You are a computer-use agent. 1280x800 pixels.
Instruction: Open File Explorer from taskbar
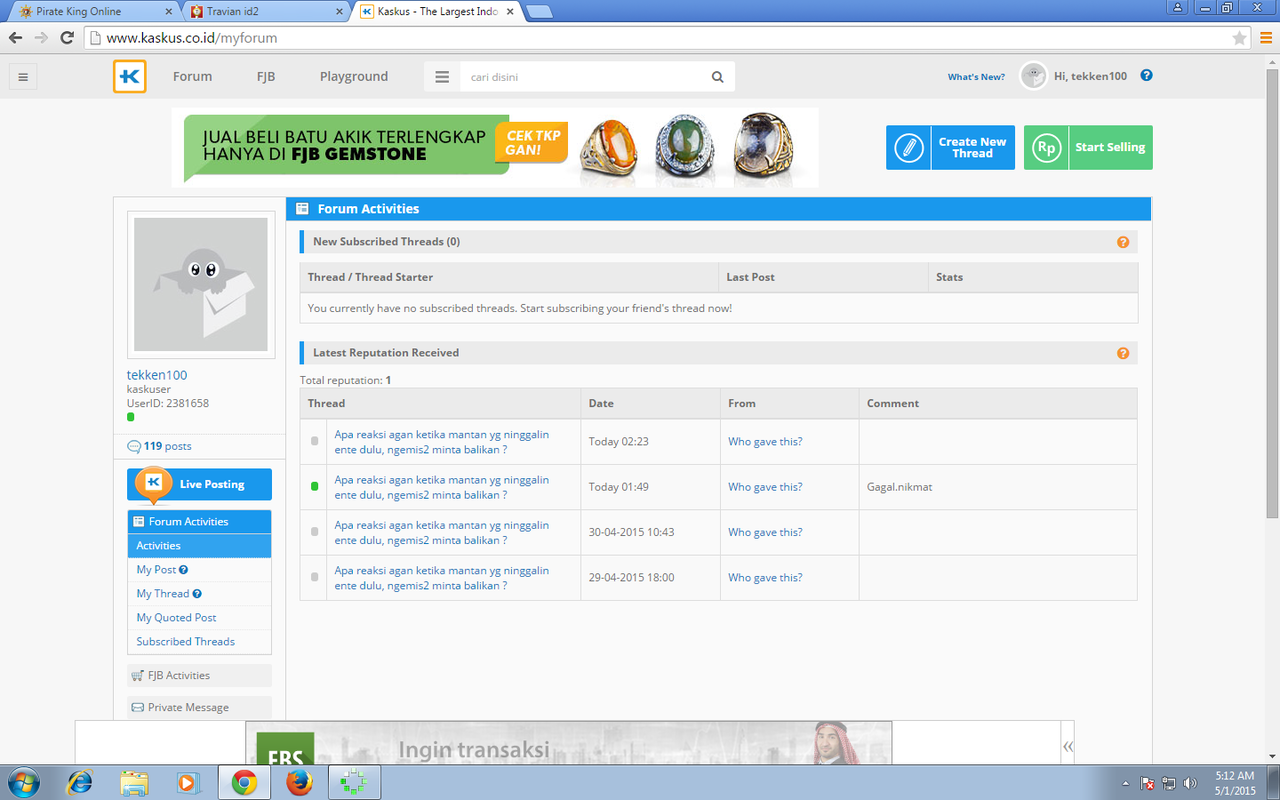pyautogui.click(x=134, y=782)
